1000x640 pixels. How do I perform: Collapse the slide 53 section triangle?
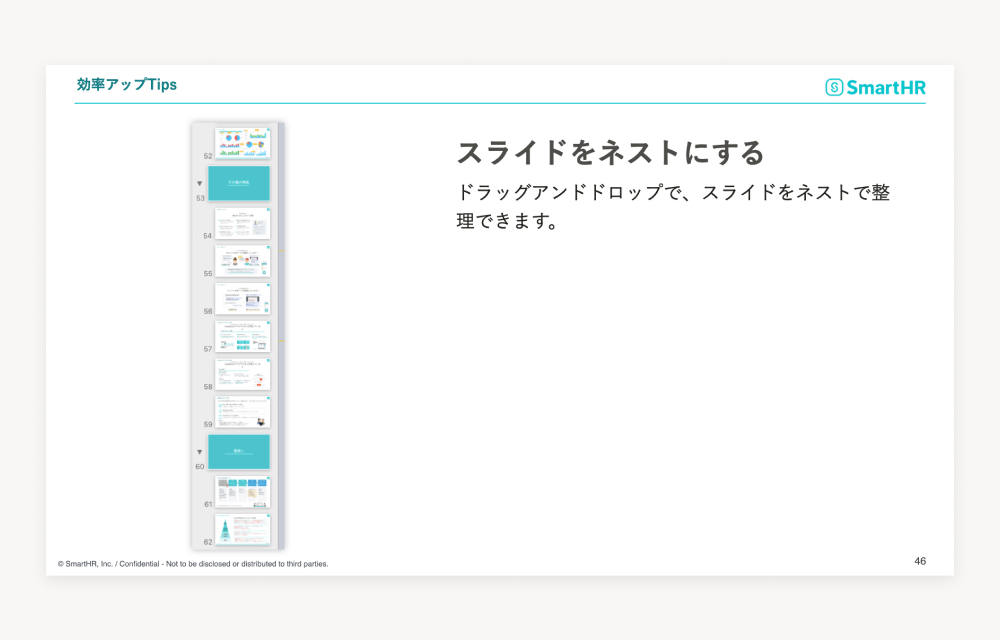pyautogui.click(x=200, y=184)
